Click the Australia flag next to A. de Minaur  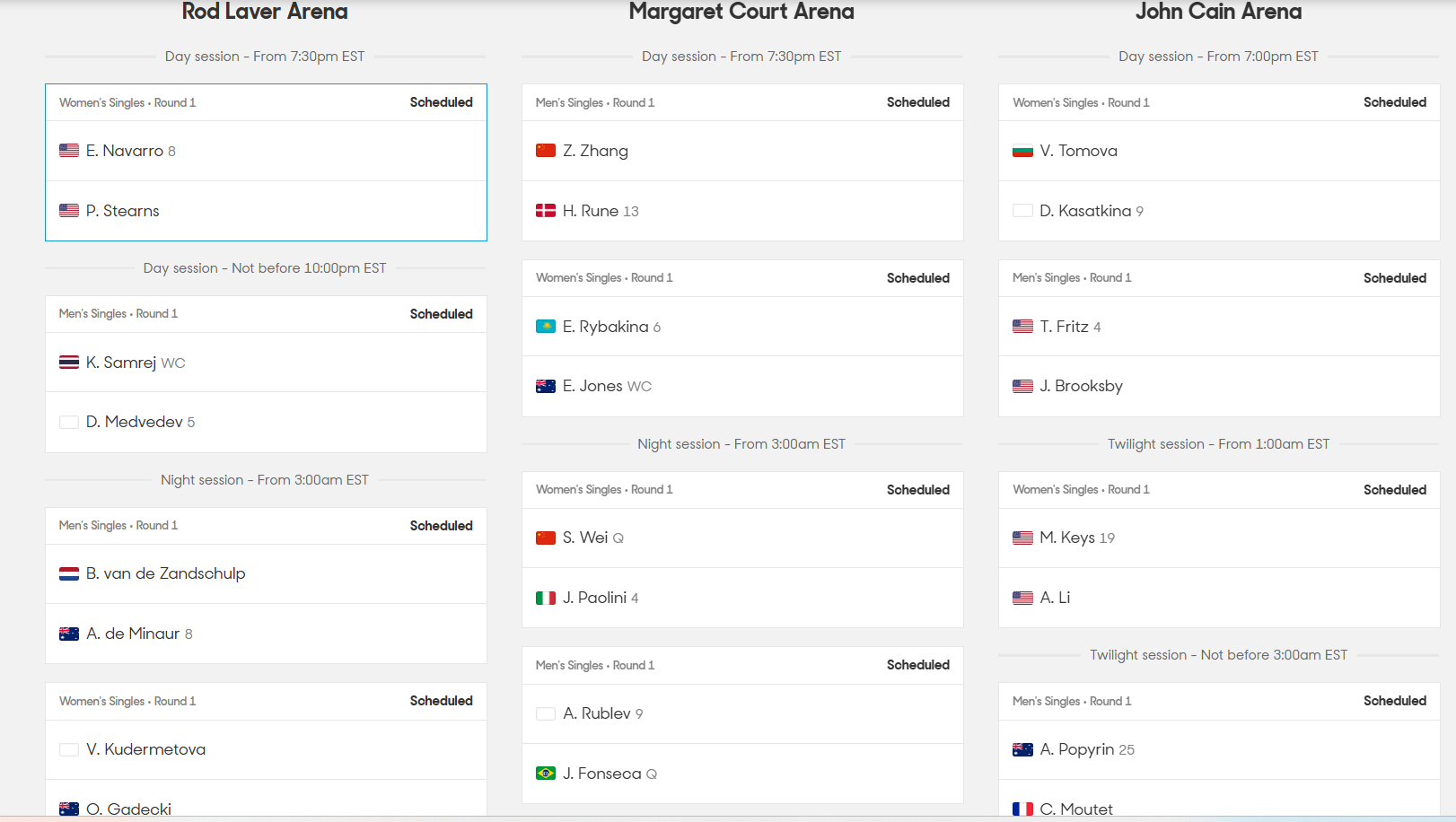click(69, 634)
